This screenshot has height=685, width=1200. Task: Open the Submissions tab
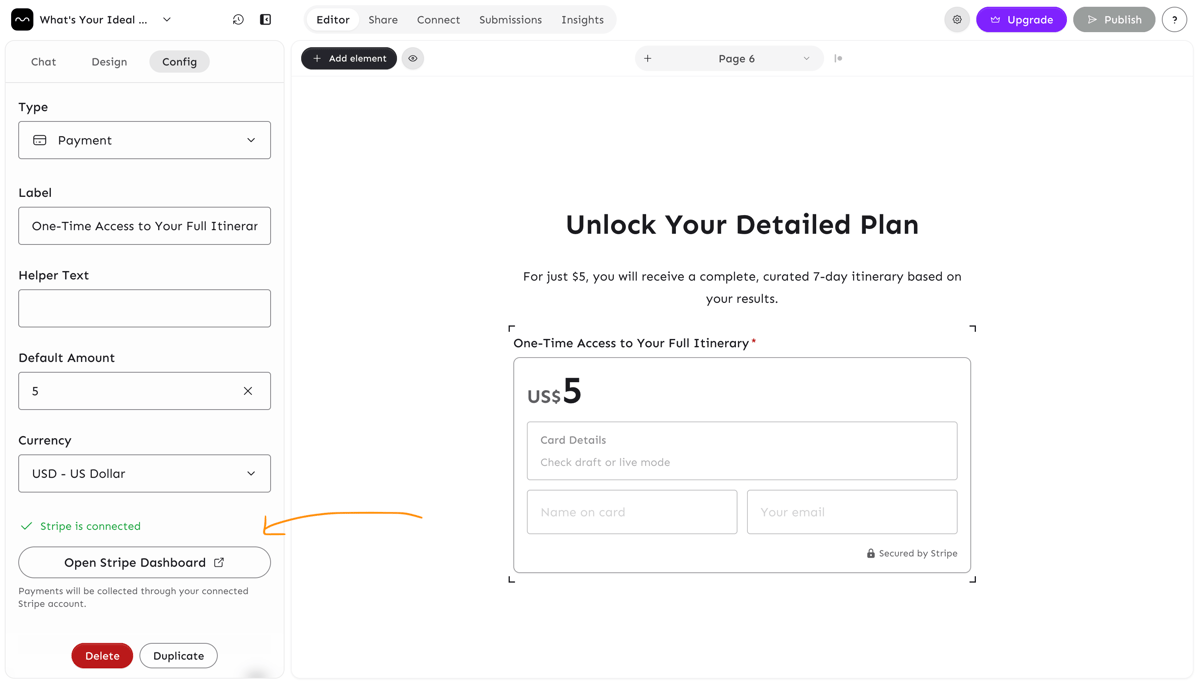(510, 20)
